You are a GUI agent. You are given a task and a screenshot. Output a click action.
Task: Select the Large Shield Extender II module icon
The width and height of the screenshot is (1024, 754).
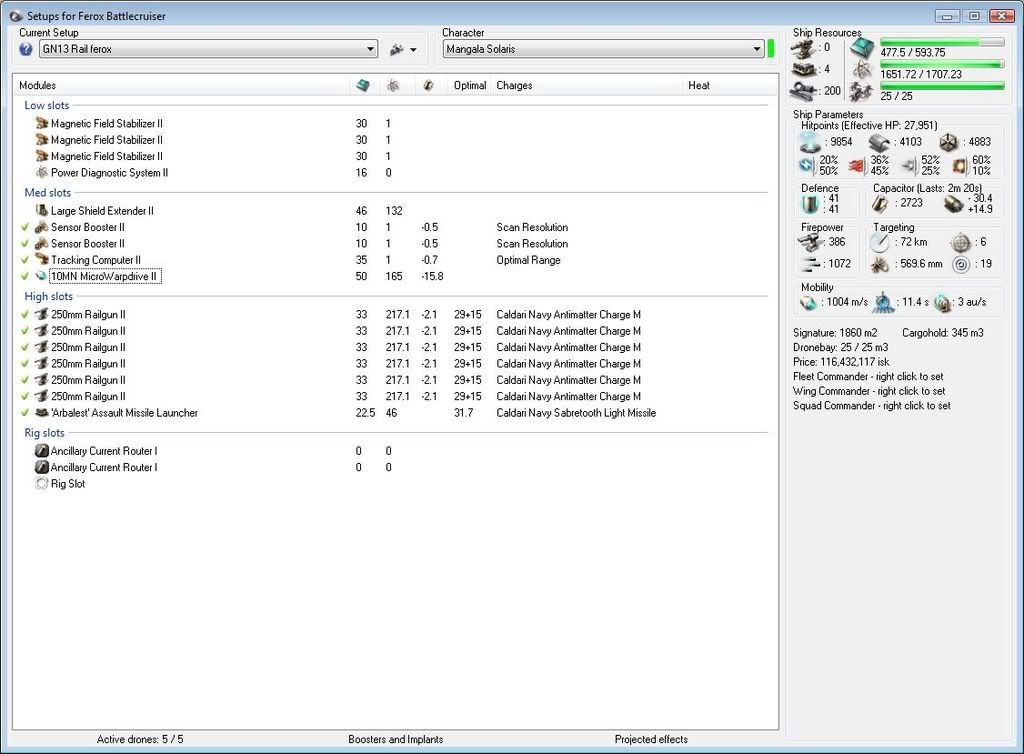42,211
